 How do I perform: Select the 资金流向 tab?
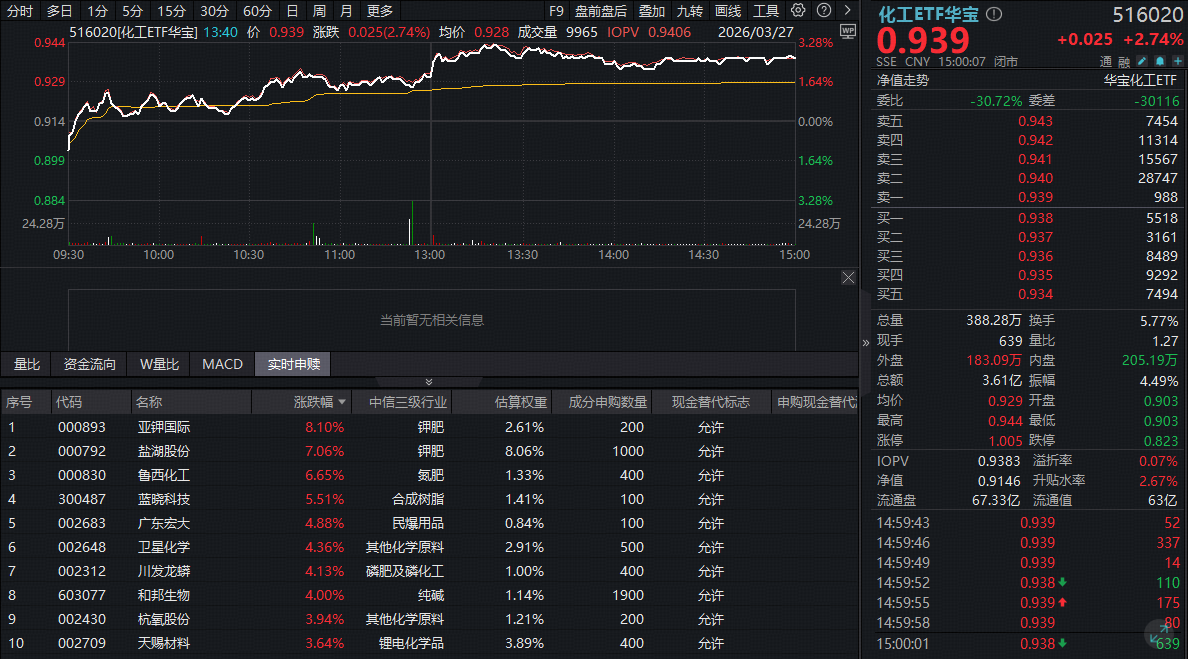(x=90, y=364)
